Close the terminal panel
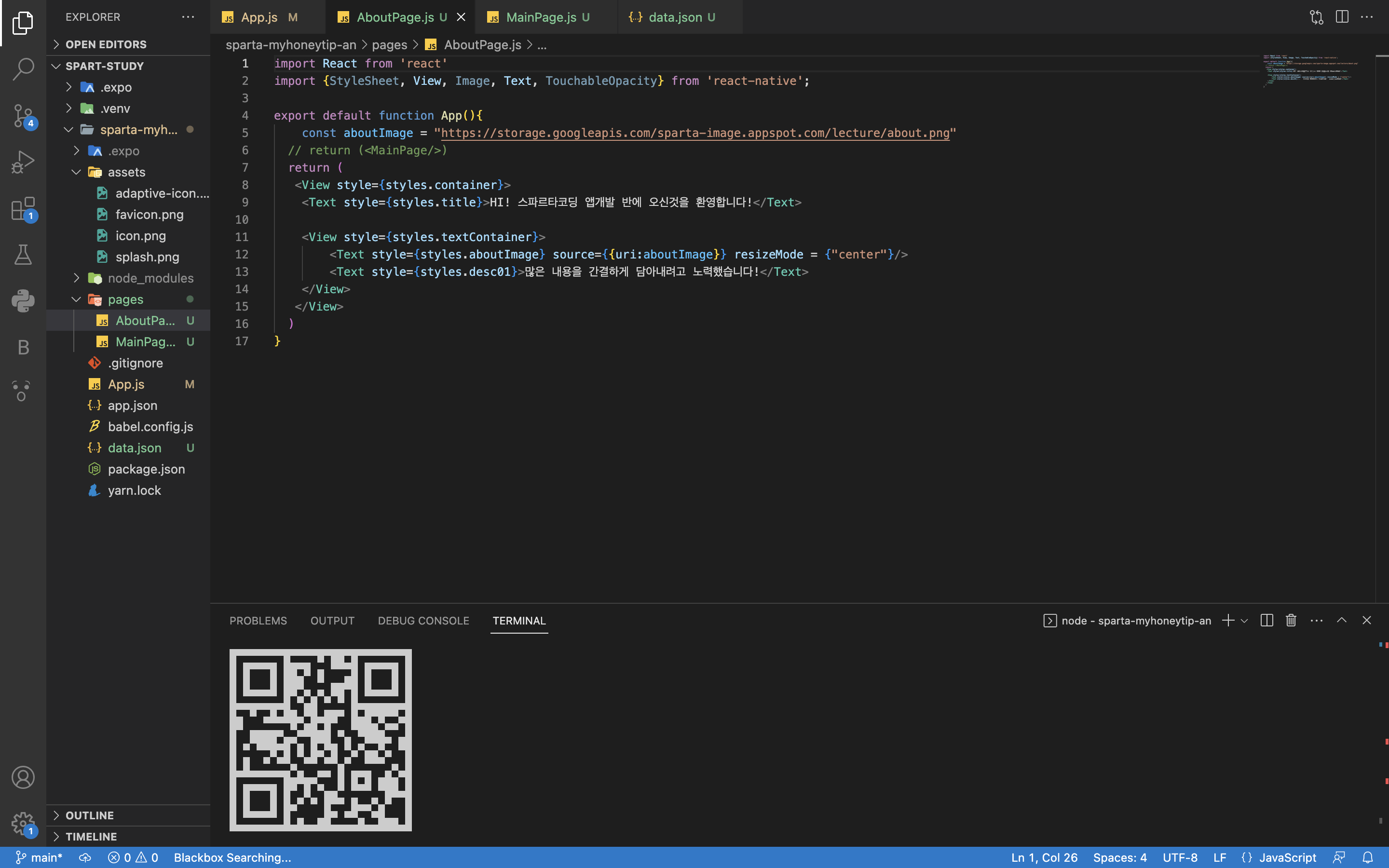This screenshot has width=1389, height=868. click(1367, 621)
